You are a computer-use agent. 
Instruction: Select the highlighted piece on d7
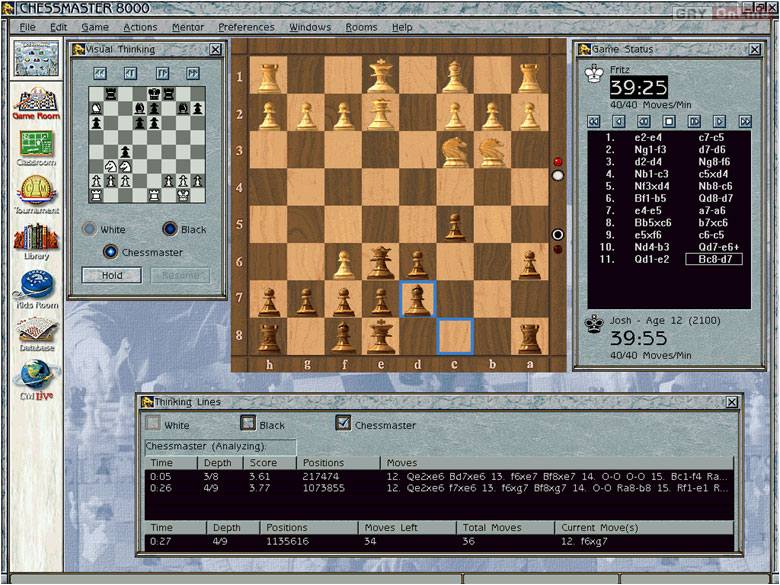coord(418,299)
